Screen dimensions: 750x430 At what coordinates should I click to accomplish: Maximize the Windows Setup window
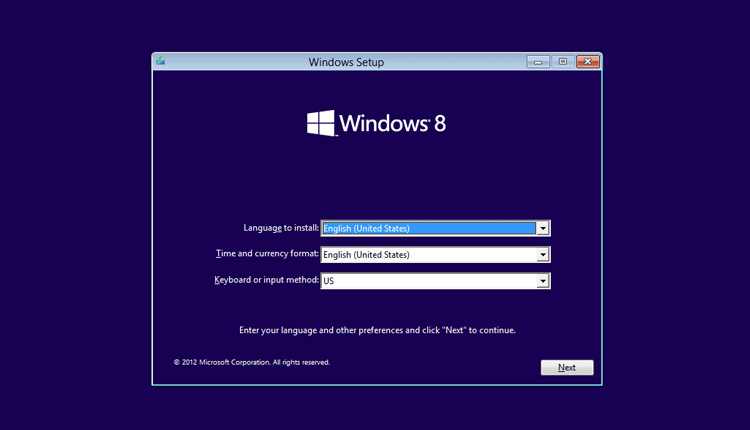(x=562, y=62)
